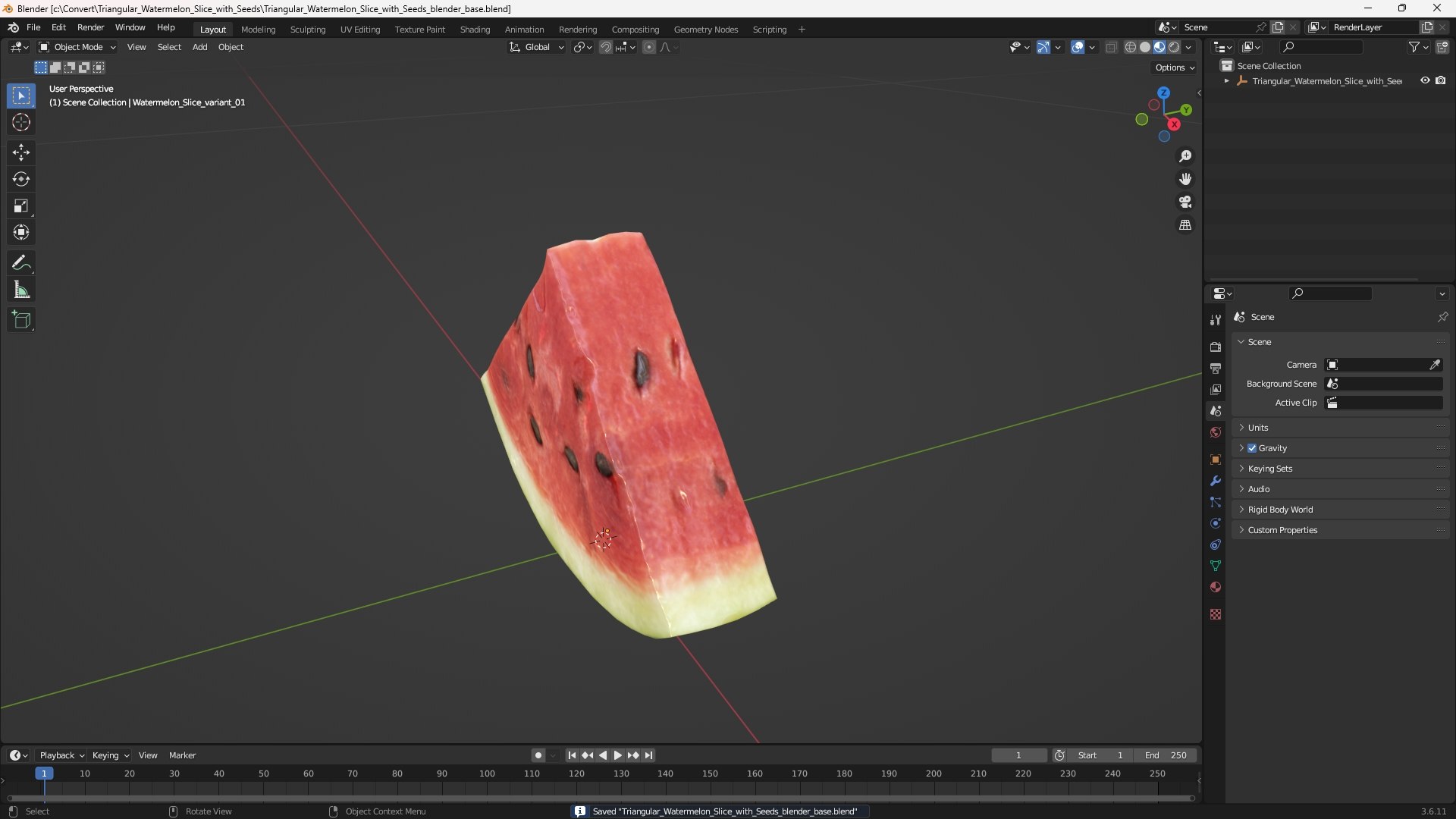
Task: Open Texture properties checker icon
Action: click(x=1216, y=614)
